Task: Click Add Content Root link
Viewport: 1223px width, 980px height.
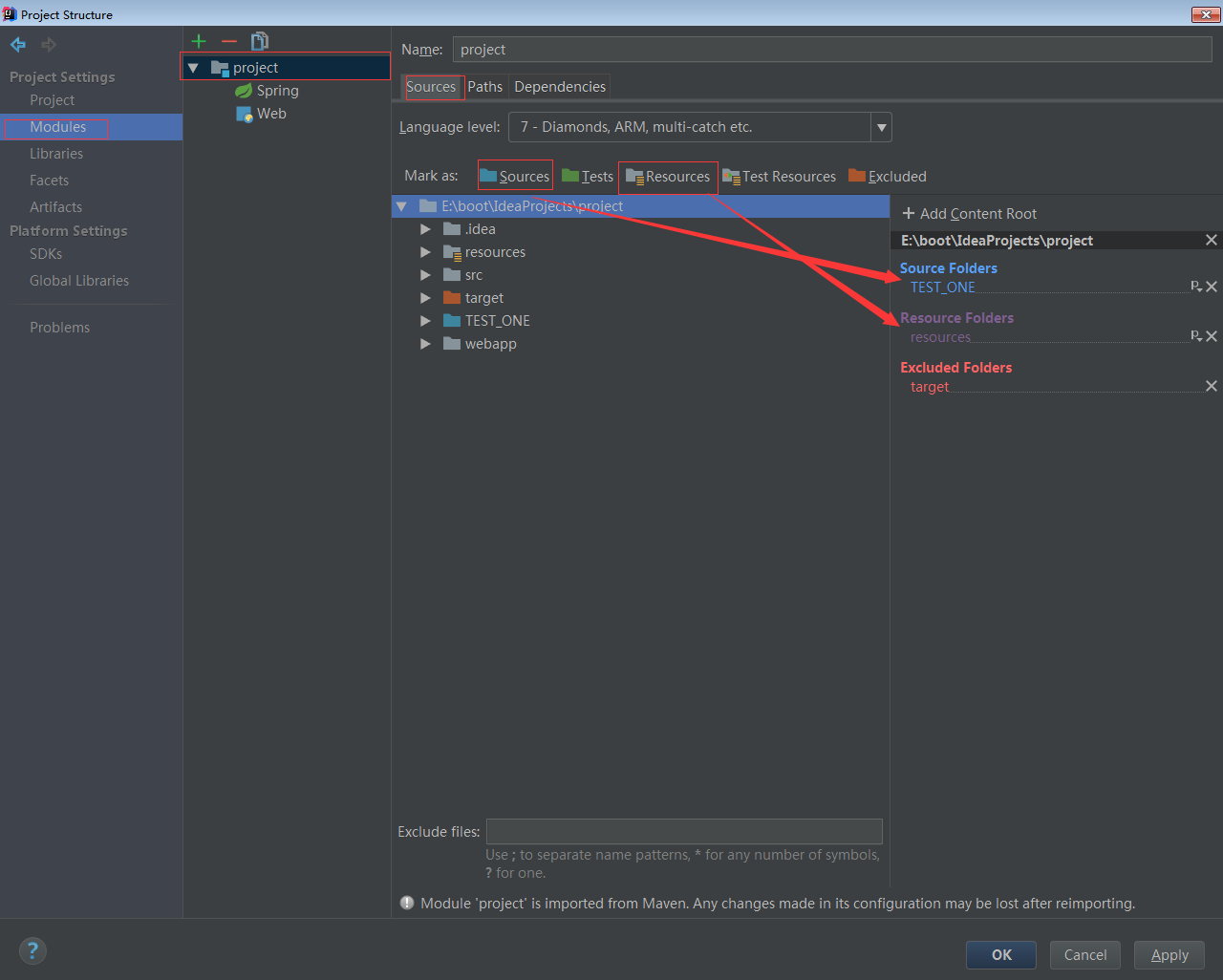Action: pos(970,214)
